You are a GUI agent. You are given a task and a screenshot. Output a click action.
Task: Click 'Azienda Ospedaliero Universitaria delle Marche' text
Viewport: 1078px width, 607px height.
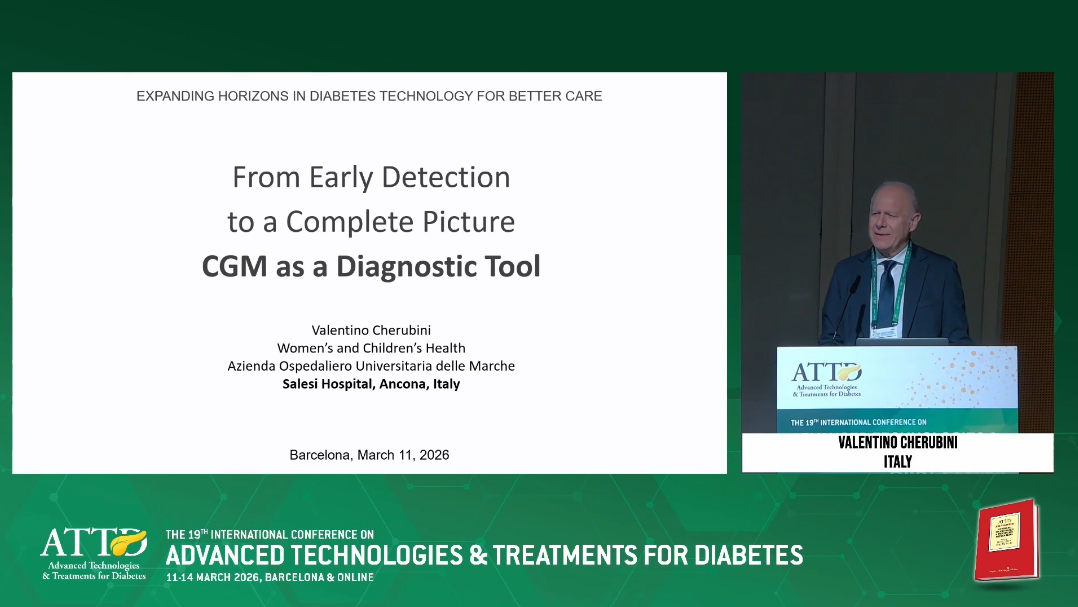(371, 366)
